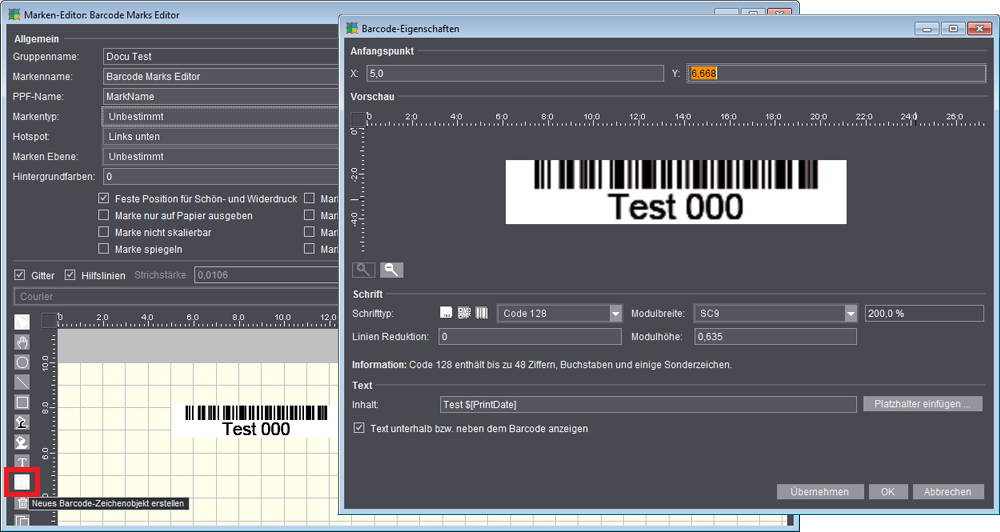Image resolution: width=1000 pixels, height=532 pixels.
Task: Toggle cut-off checkbox right of Feste Position
Action: pos(309,198)
